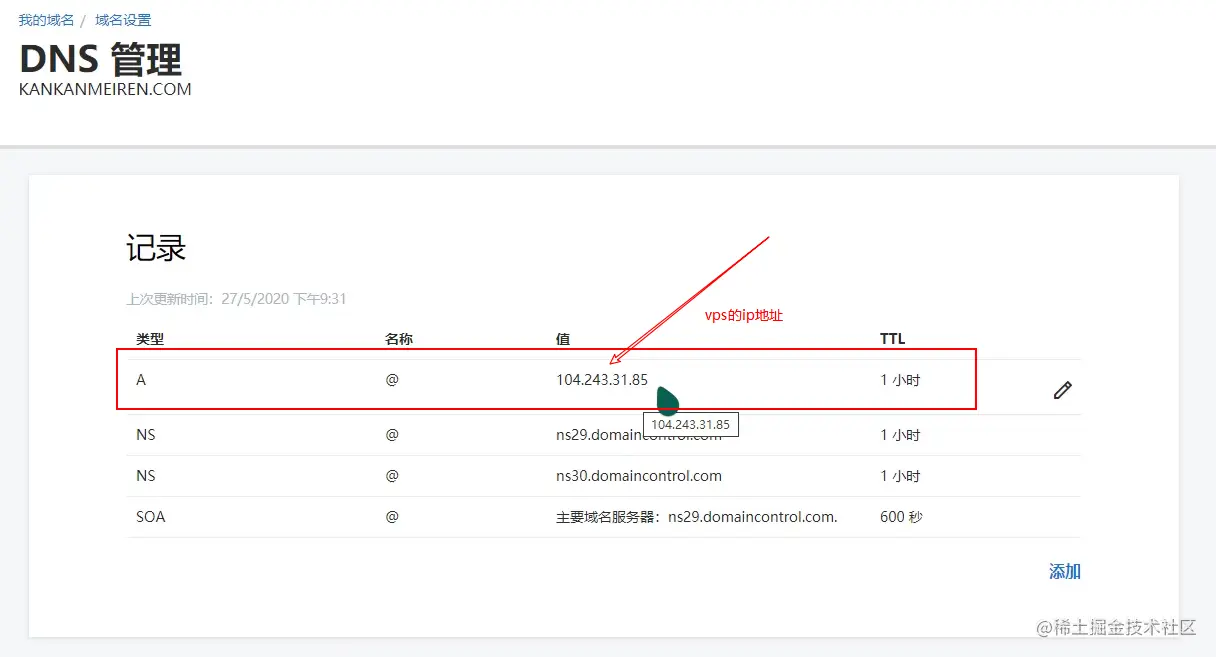Click the DNS 管理 page heading
1216x657 pixels.
pos(100,59)
